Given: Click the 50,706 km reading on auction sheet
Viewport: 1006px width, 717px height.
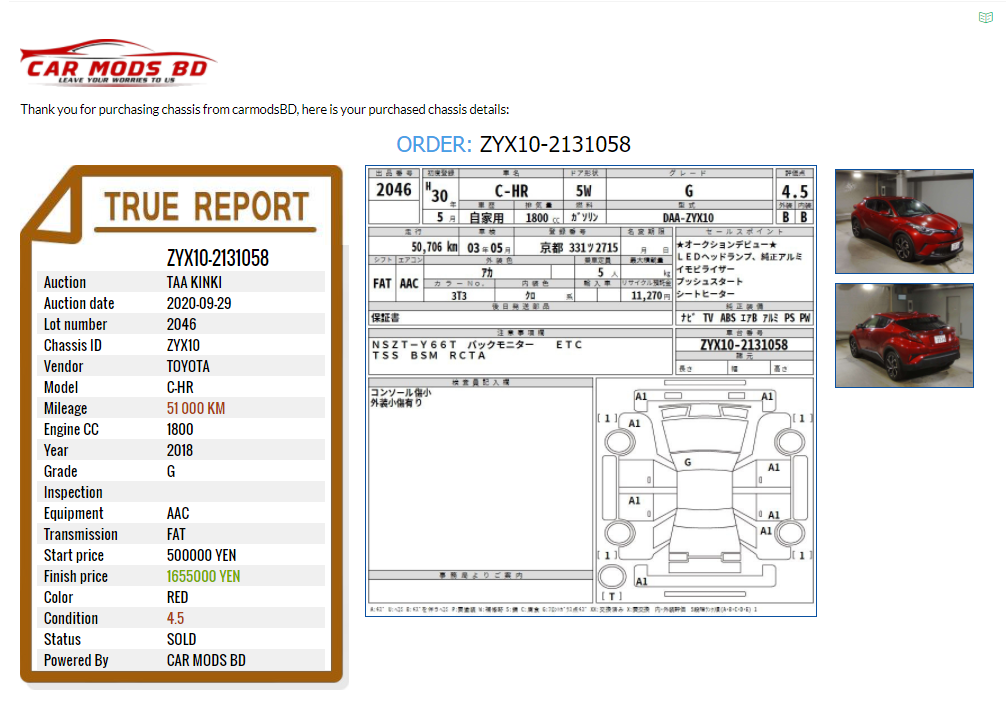Looking at the screenshot, I should coord(434,247).
